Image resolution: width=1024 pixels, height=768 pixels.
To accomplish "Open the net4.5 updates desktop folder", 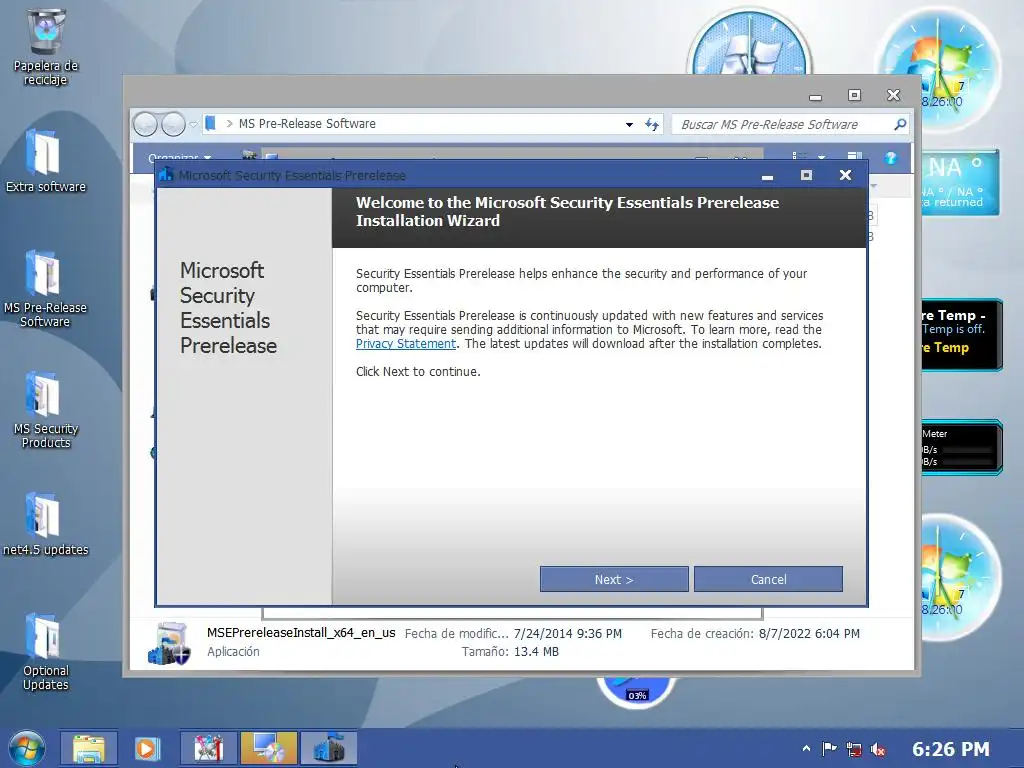I will click(x=45, y=524).
